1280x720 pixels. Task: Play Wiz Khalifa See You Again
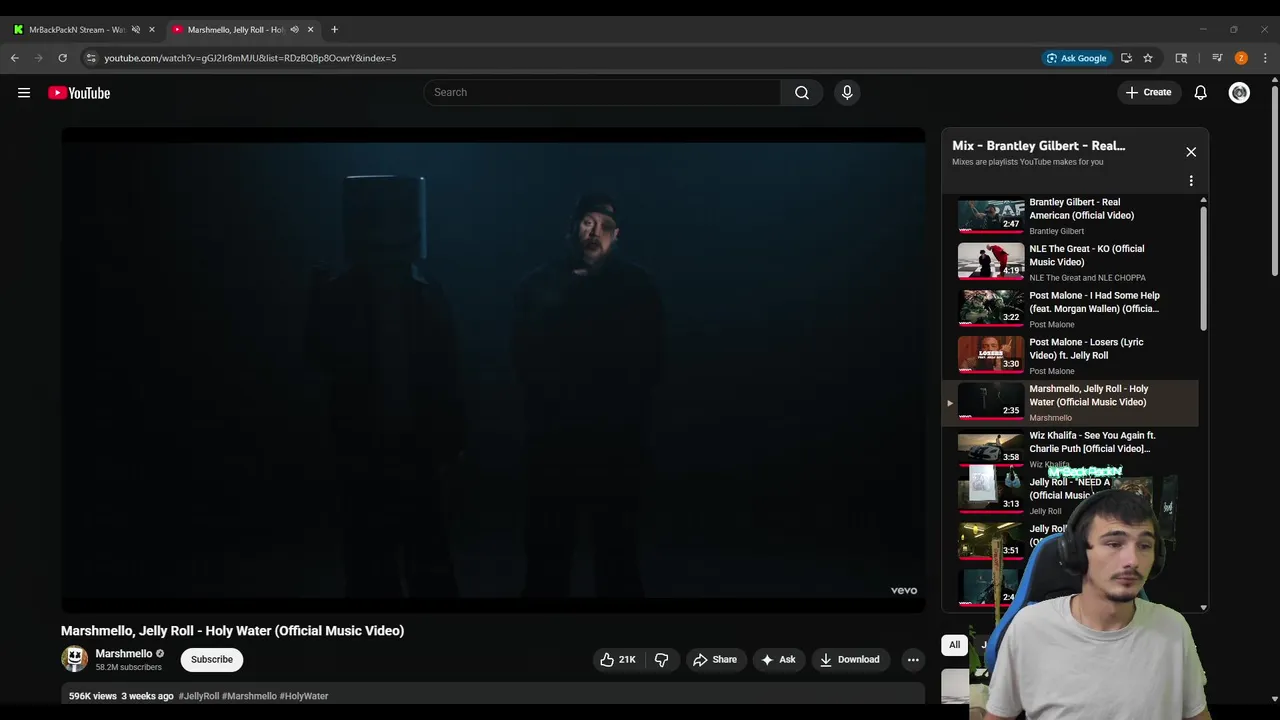click(1070, 449)
